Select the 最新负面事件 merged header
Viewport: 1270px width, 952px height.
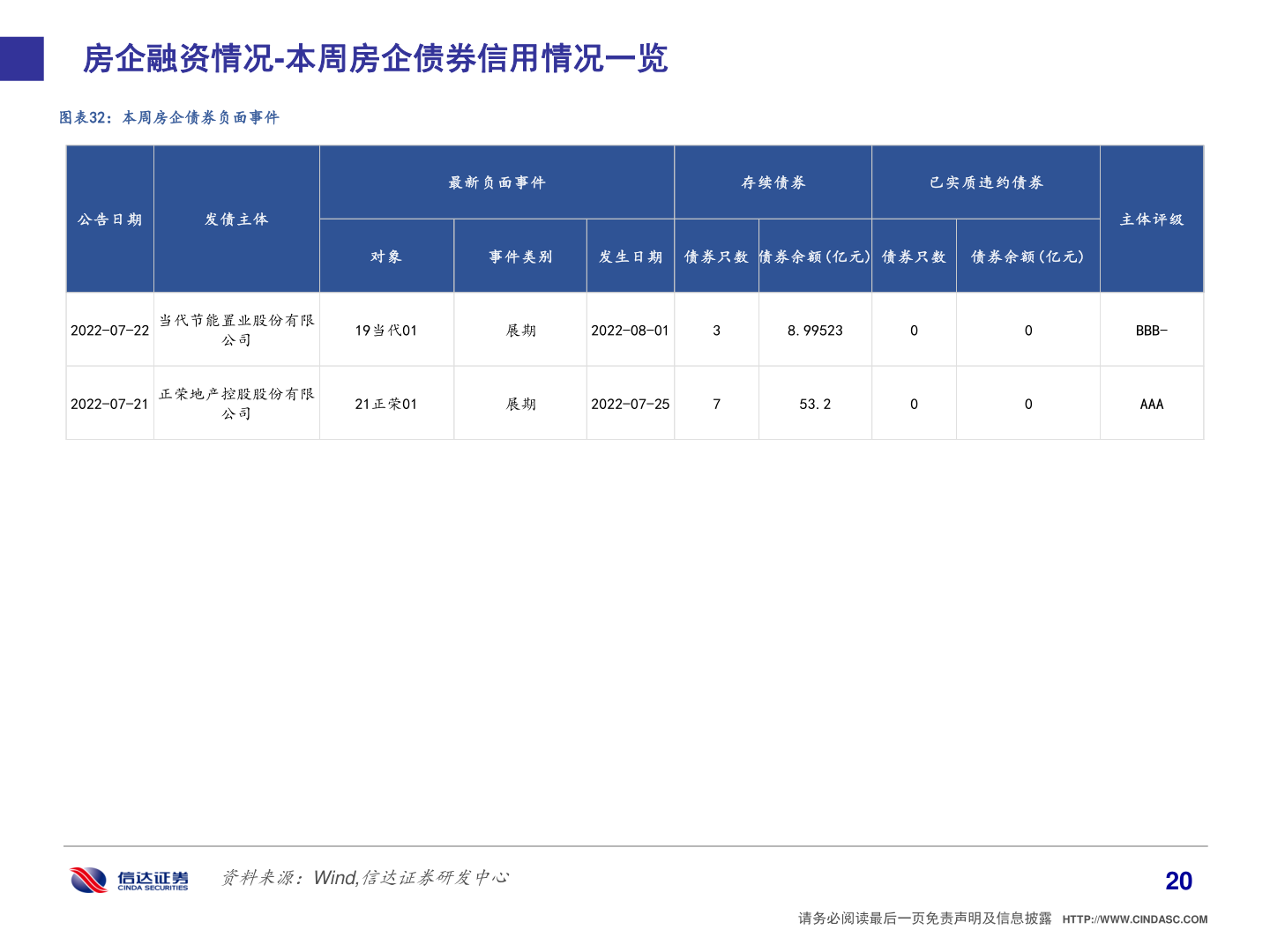(x=497, y=182)
